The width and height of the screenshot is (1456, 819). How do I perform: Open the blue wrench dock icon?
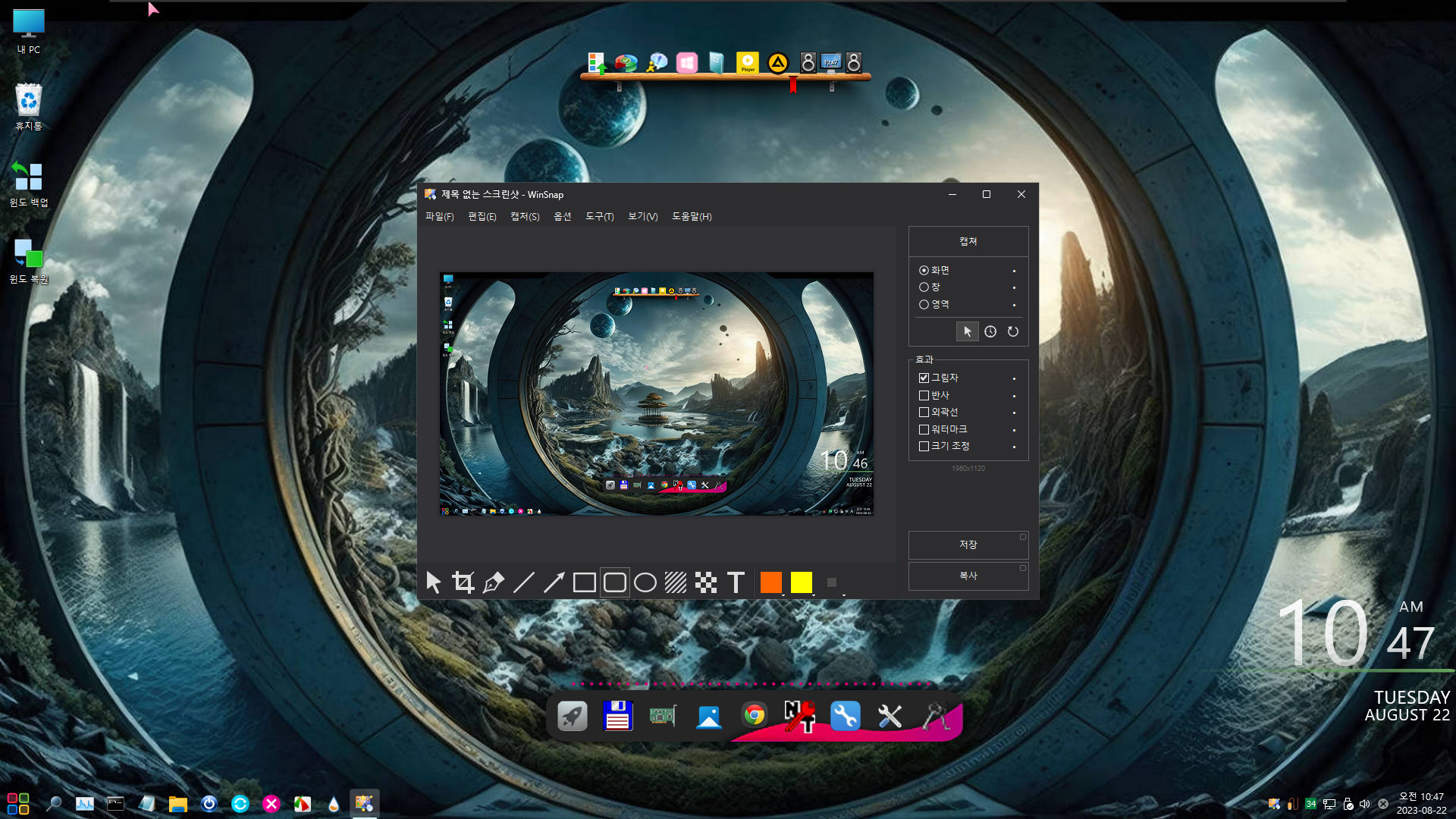point(845,716)
